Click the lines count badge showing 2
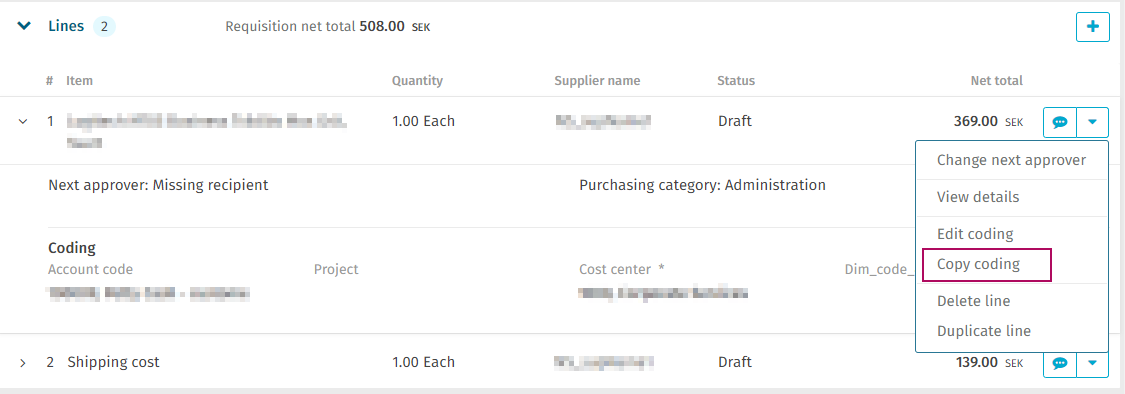The width and height of the screenshot is (1125, 394). (104, 27)
